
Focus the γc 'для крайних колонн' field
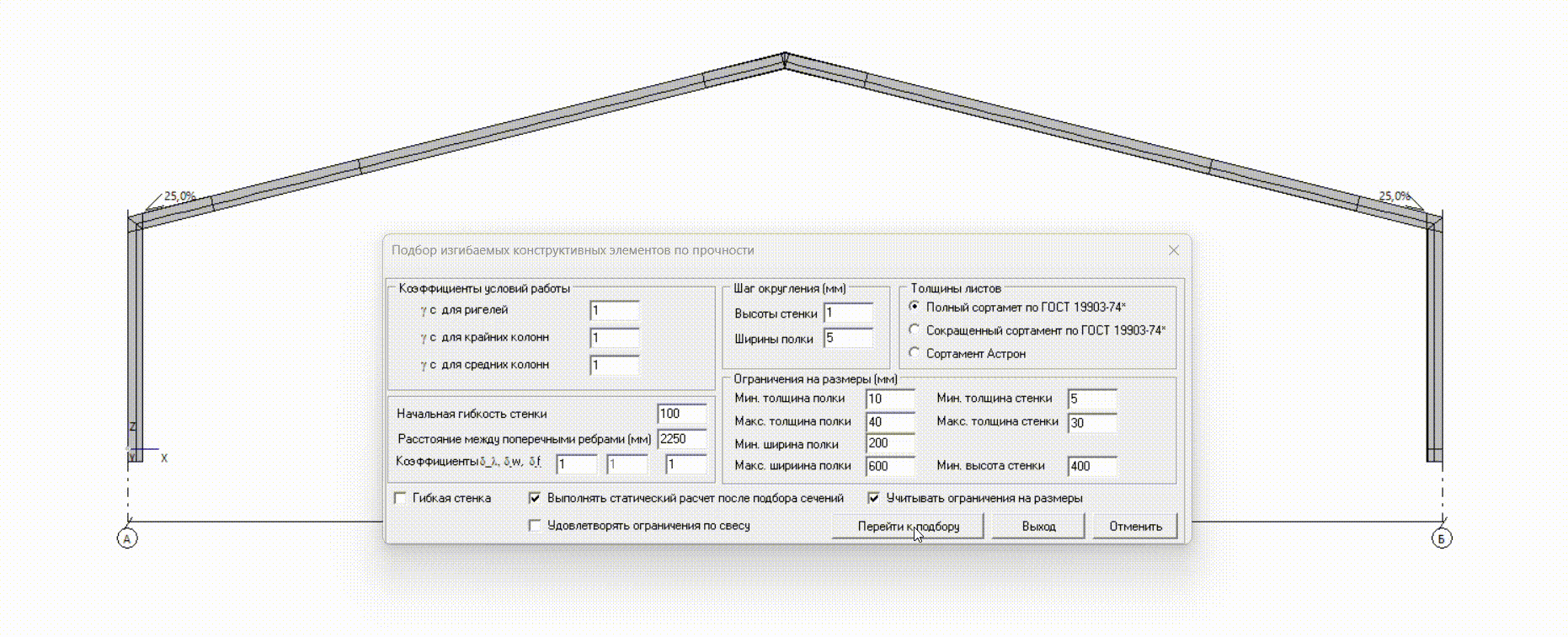click(614, 338)
